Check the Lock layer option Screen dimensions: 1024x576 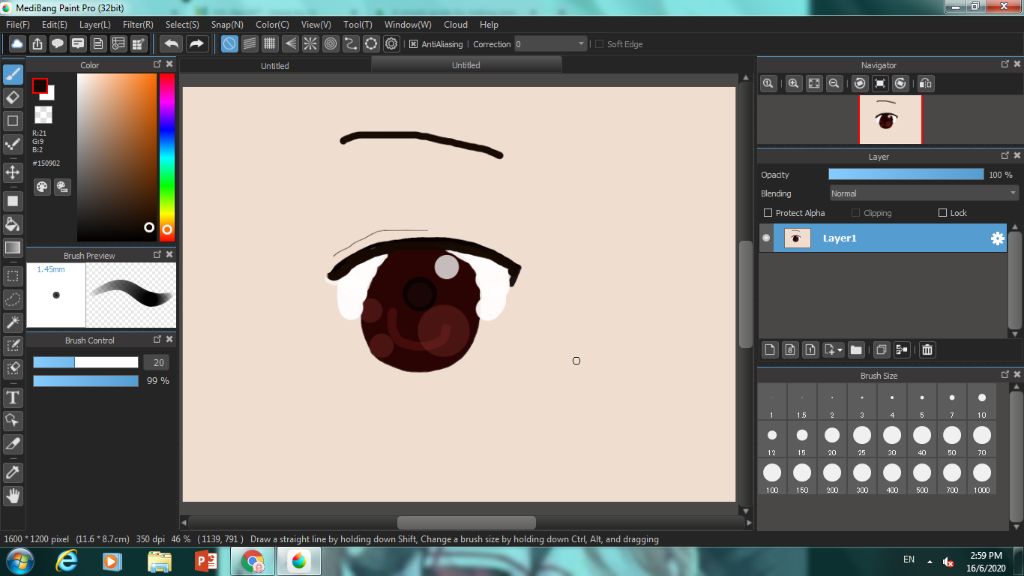click(942, 213)
